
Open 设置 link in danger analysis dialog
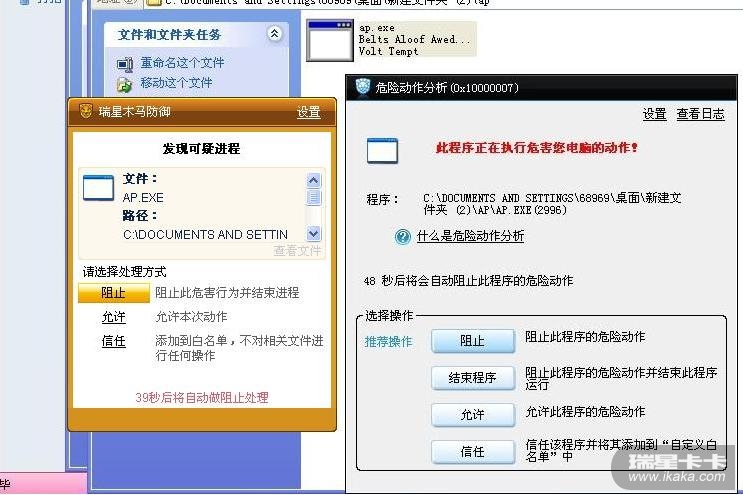(x=654, y=114)
